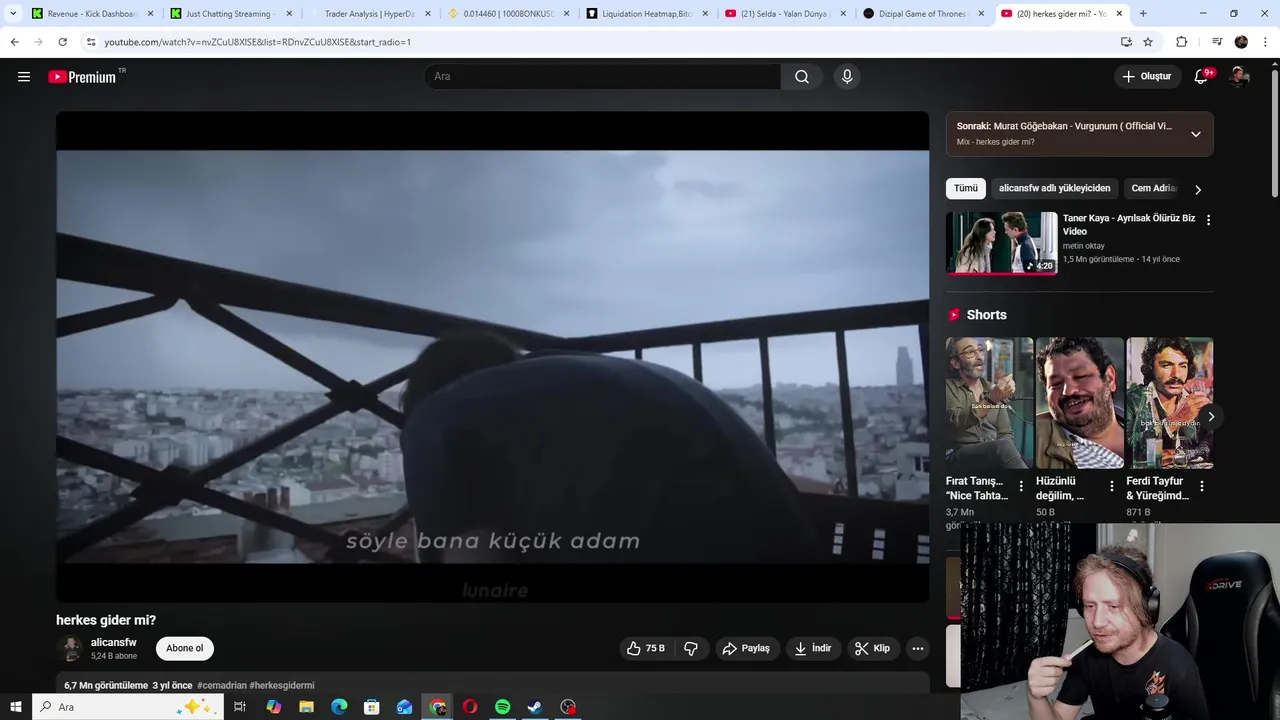Open alicansfw channel avatar
The image size is (1280, 720).
tap(70, 648)
